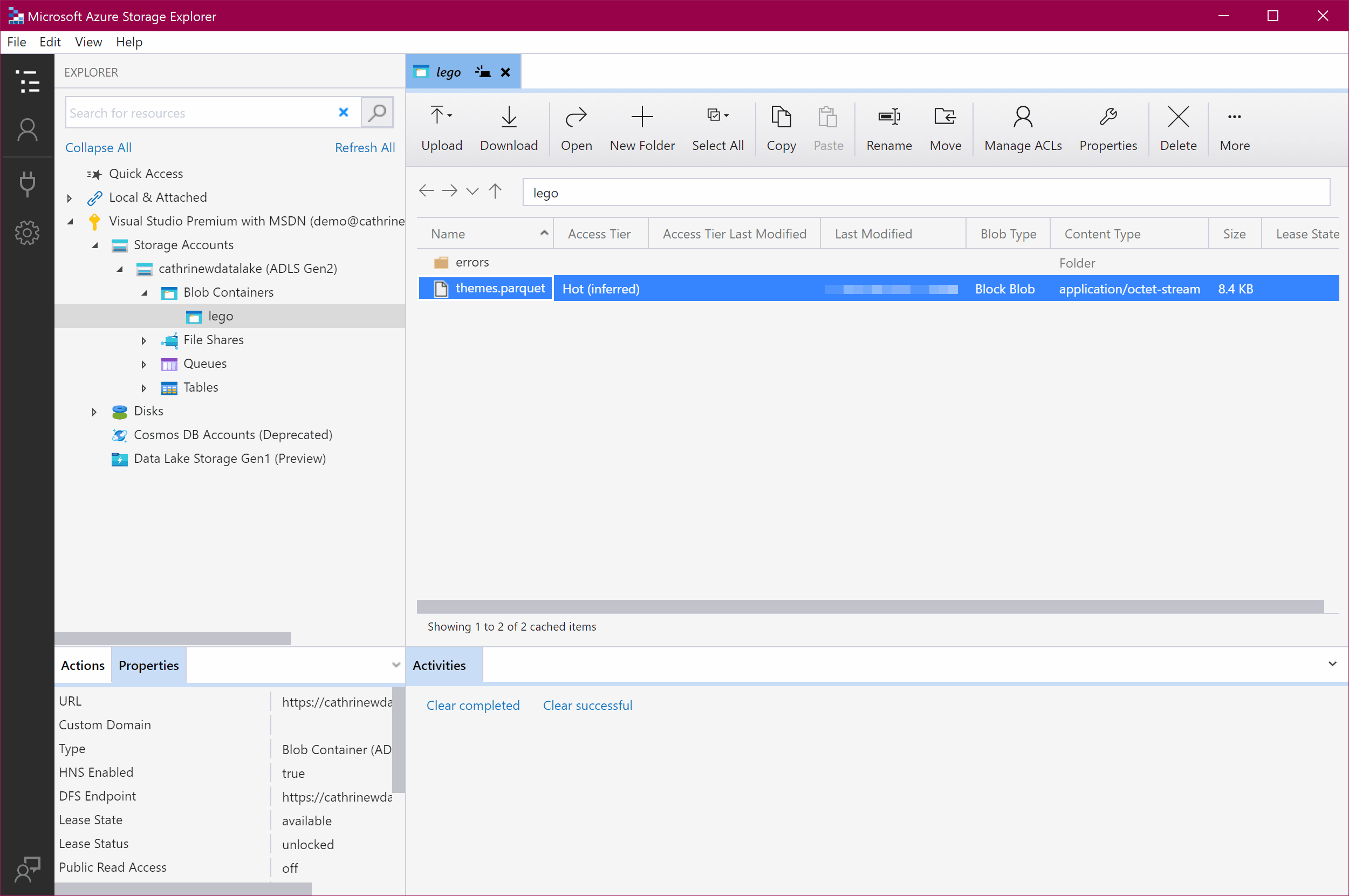The height and width of the screenshot is (896, 1349).
Task: Expand the File Shares tree node
Action: pos(143,340)
